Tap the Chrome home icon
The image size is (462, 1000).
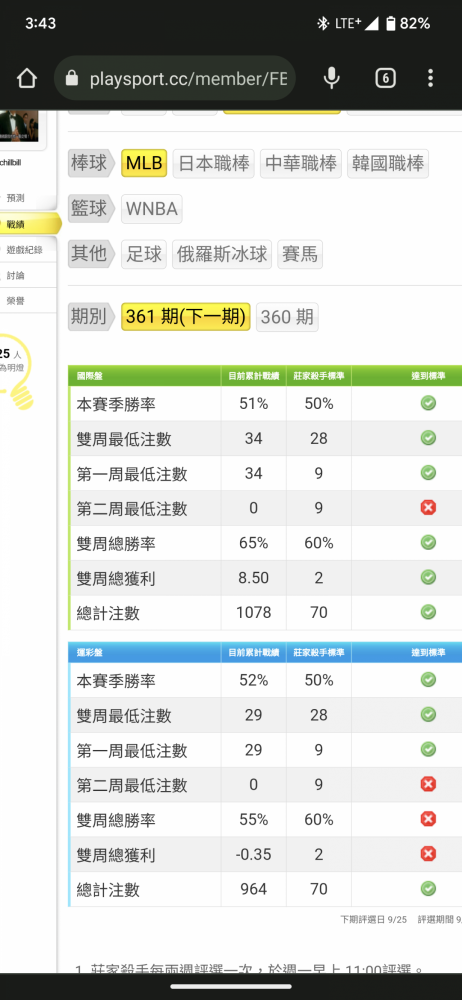(x=26, y=78)
